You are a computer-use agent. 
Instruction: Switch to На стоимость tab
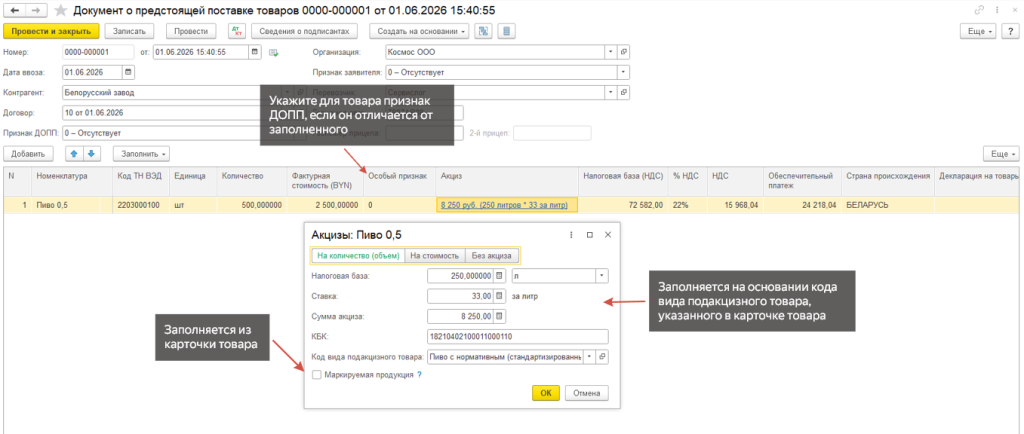436,256
